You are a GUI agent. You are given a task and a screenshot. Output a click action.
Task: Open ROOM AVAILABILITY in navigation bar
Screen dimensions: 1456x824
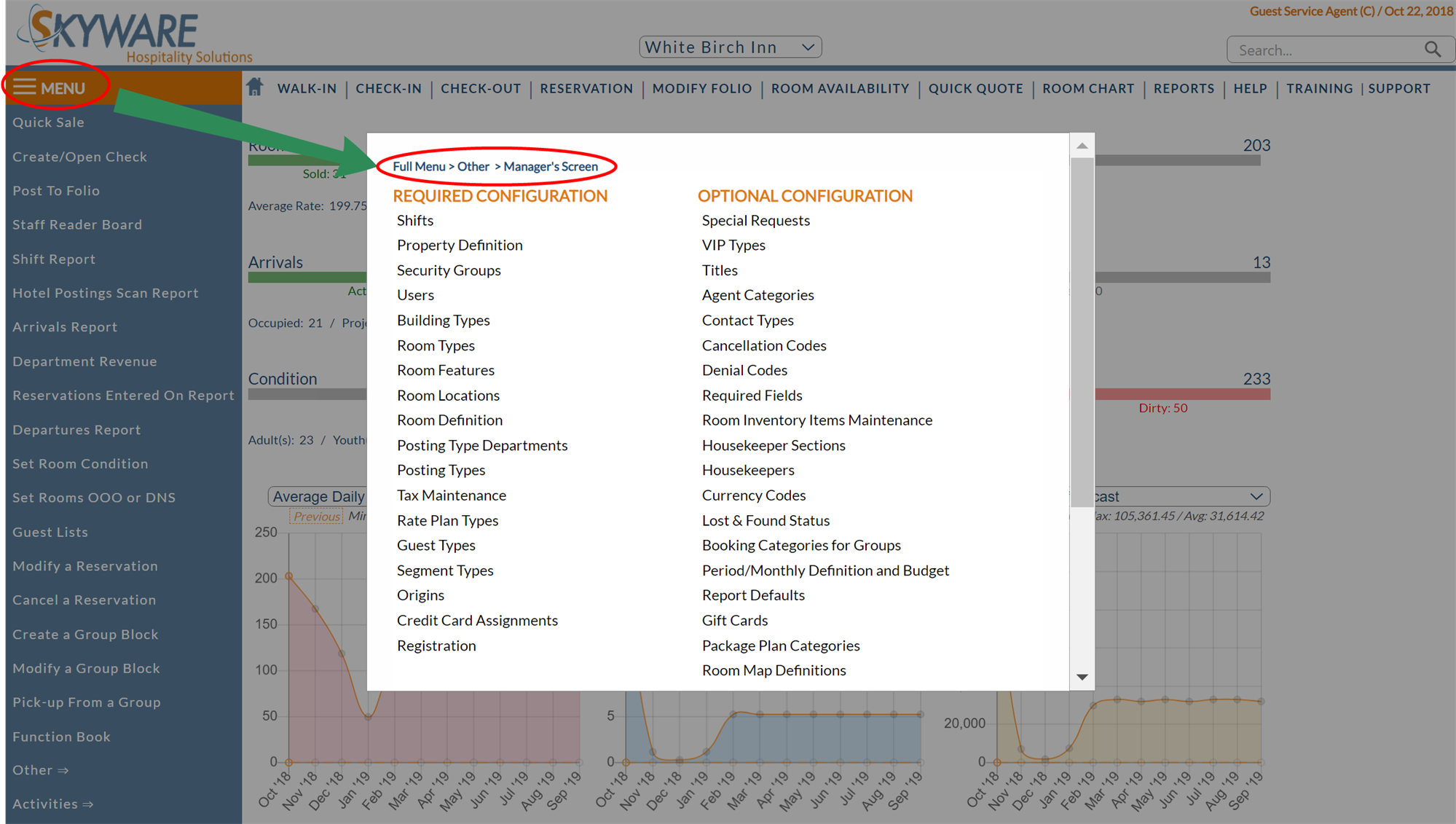click(840, 88)
